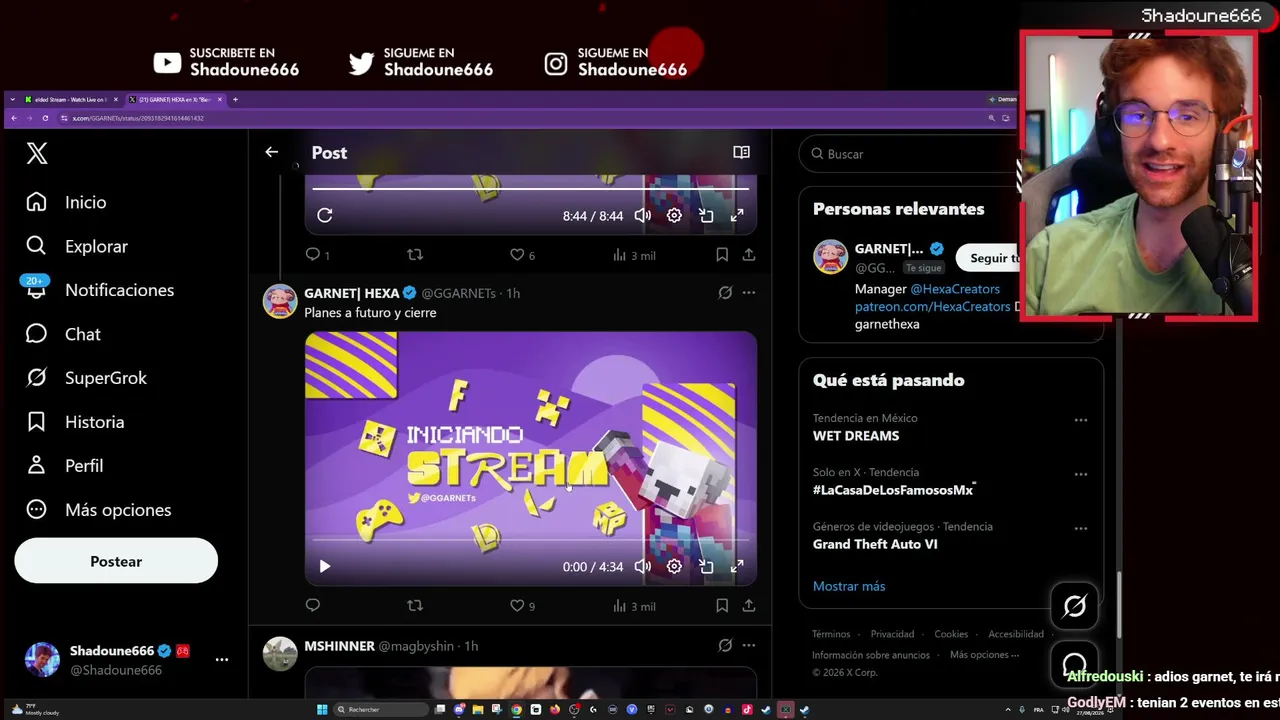1280x720 pixels.
Task: Toggle reader view icon in Post header
Action: click(x=741, y=152)
